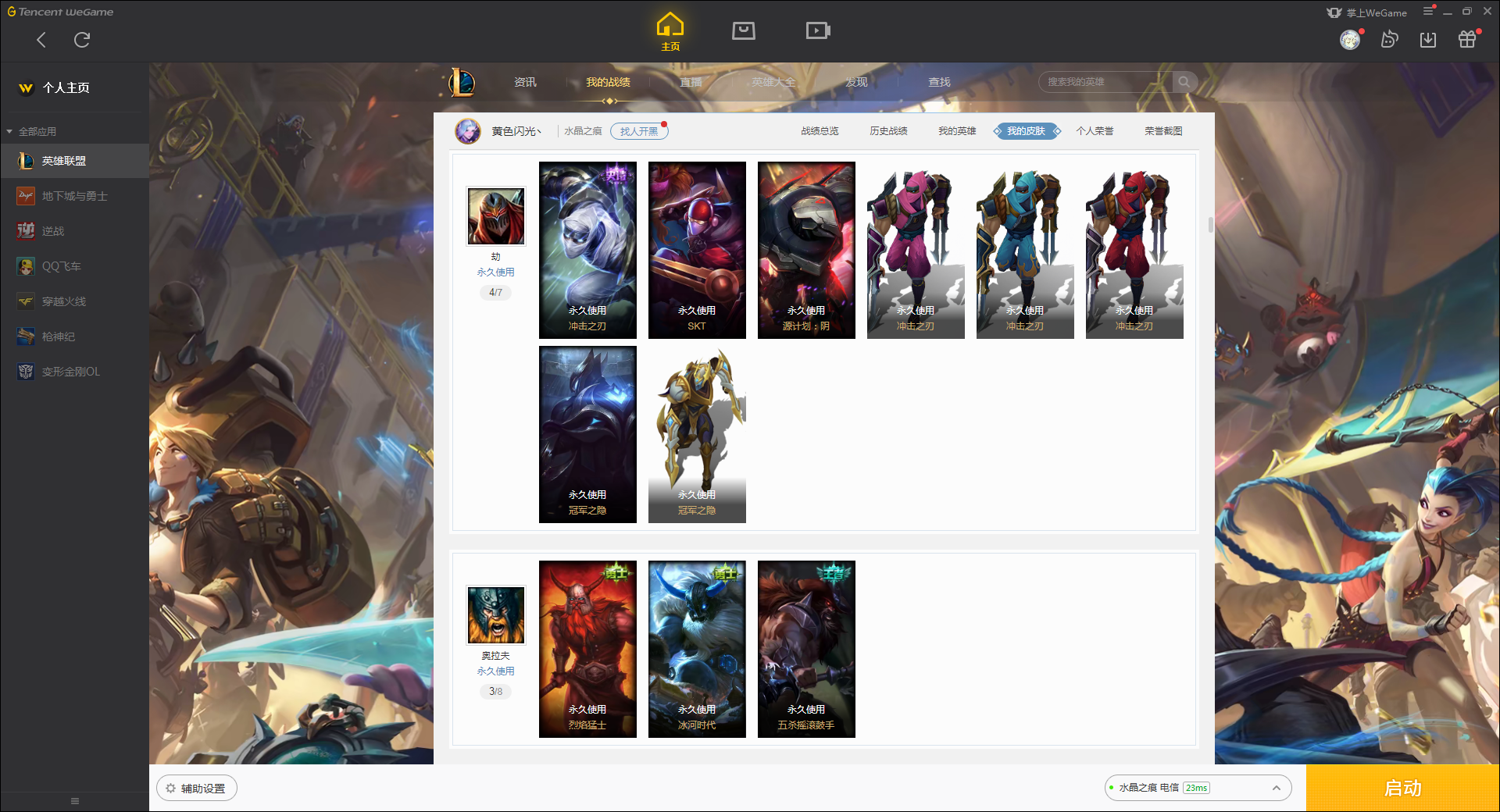Switch to 荣誉截图 sub-tab

[x=1163, y=131]
